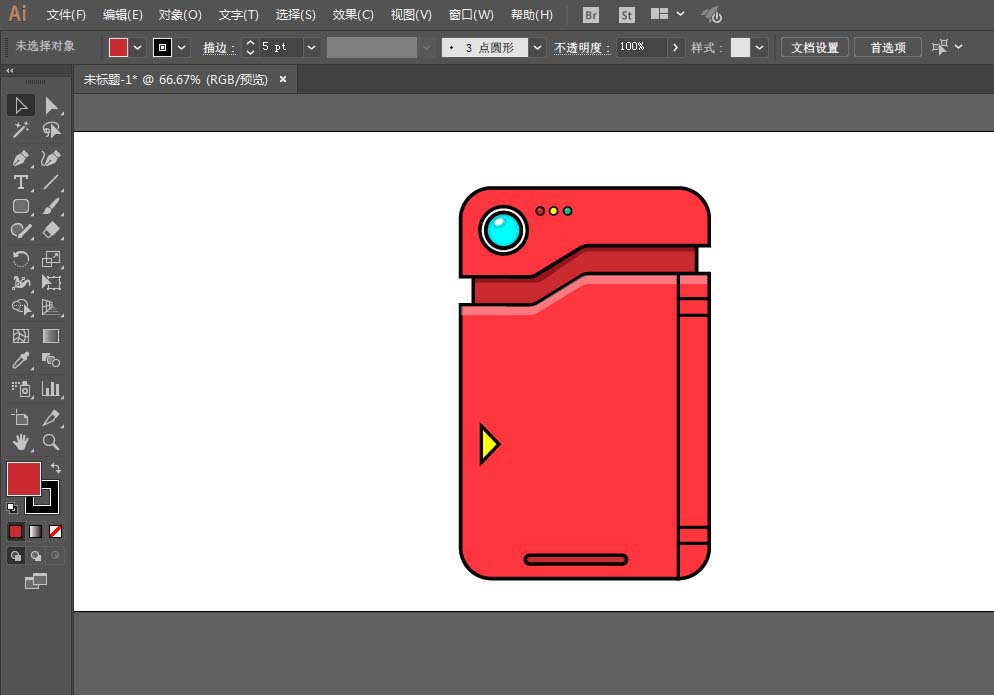This screenshot has width=994, height=695.
Task: Pick the Eyedropper tool
Action: point(20,361)
